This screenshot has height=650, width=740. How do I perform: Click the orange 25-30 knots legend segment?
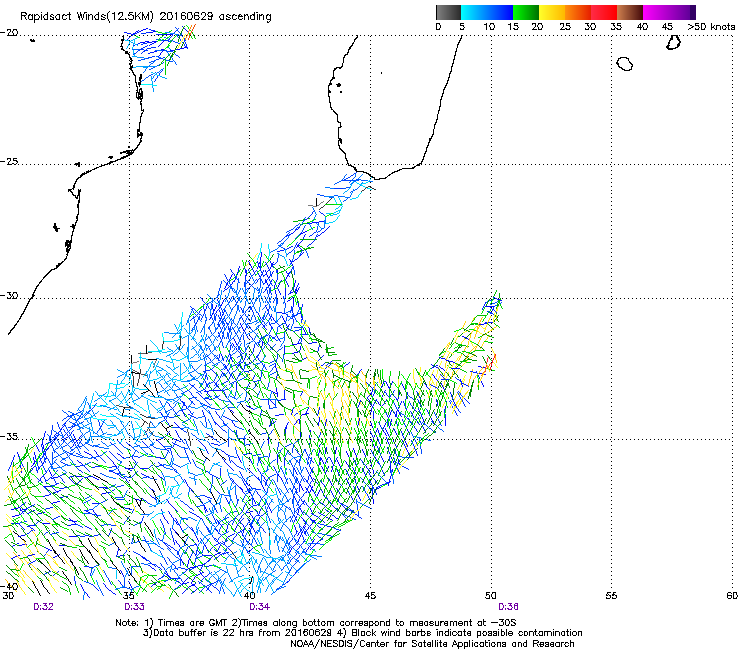578,12
